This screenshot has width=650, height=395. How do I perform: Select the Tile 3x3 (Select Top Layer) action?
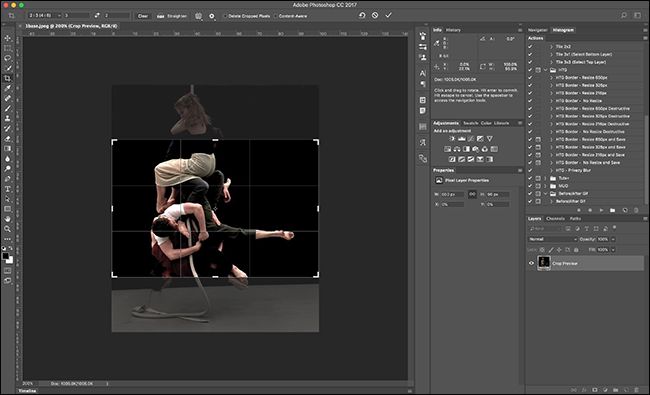[x=580, y=62]
